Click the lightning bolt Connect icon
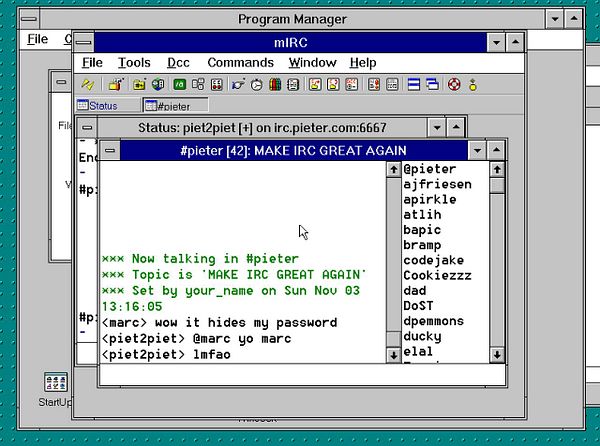 coord(88,85)
